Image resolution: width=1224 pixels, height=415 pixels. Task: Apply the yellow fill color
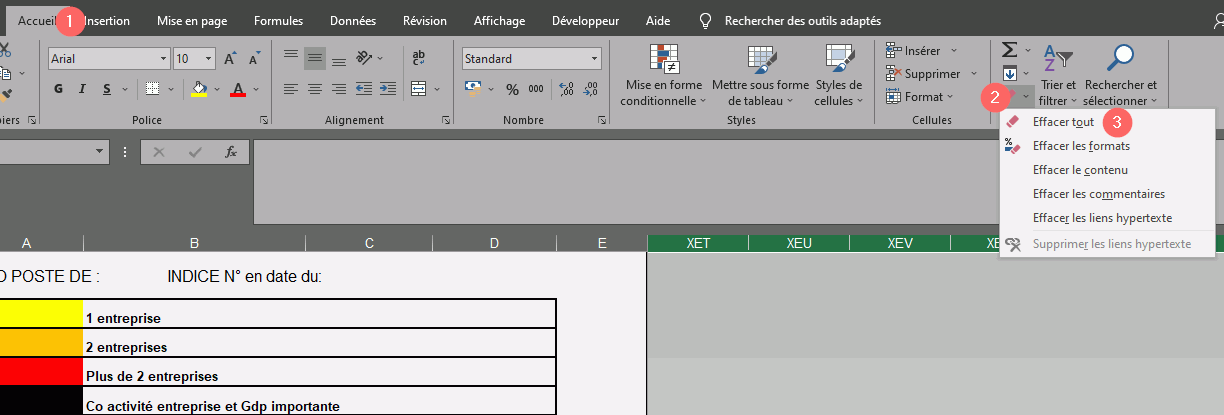[x=199, y=89]
